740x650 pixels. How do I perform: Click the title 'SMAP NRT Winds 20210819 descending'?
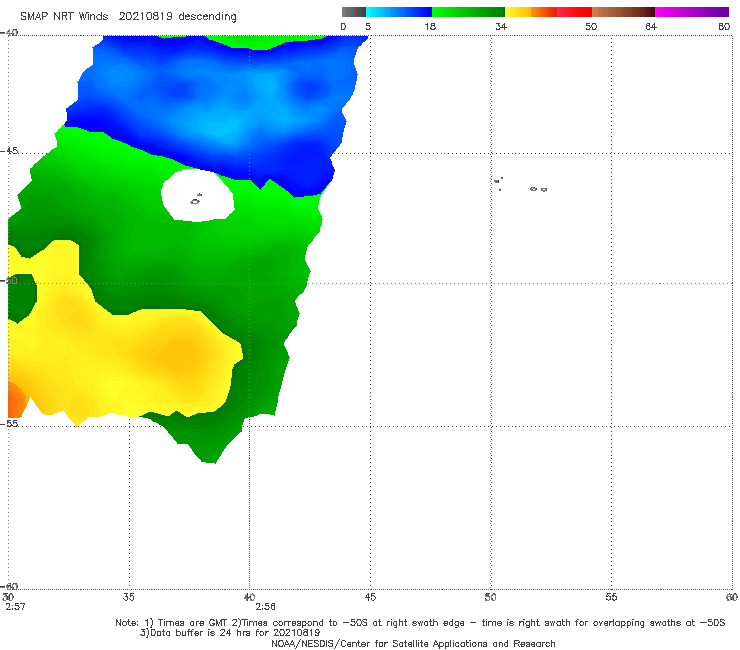click(x=128, y=17)
